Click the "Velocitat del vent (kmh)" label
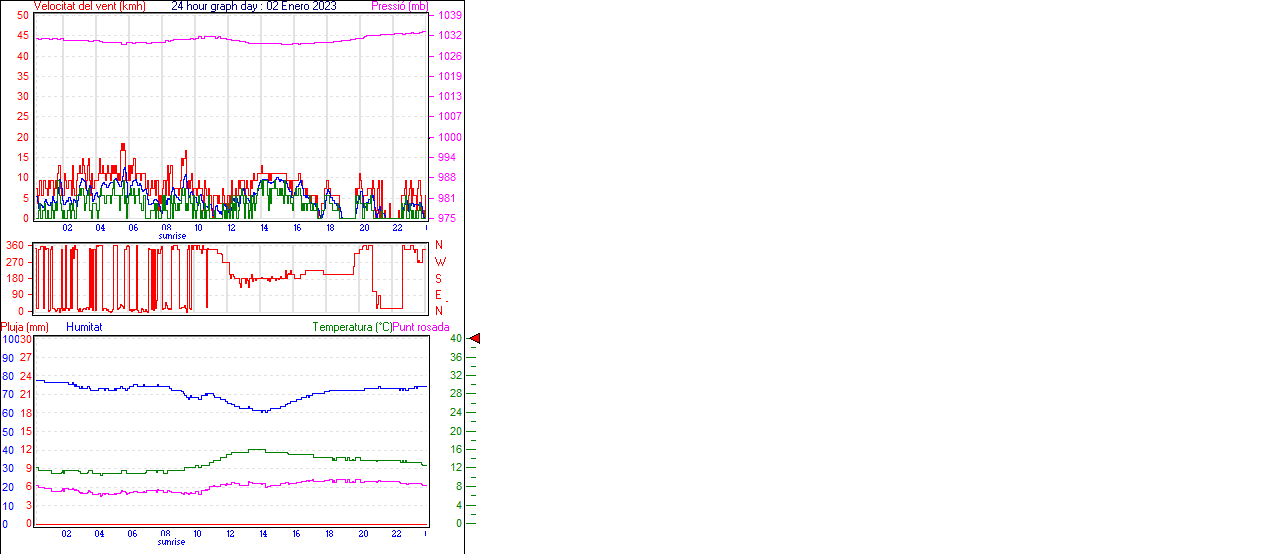Viewport: 1280px width, 554px height. (x=90, y=6)
